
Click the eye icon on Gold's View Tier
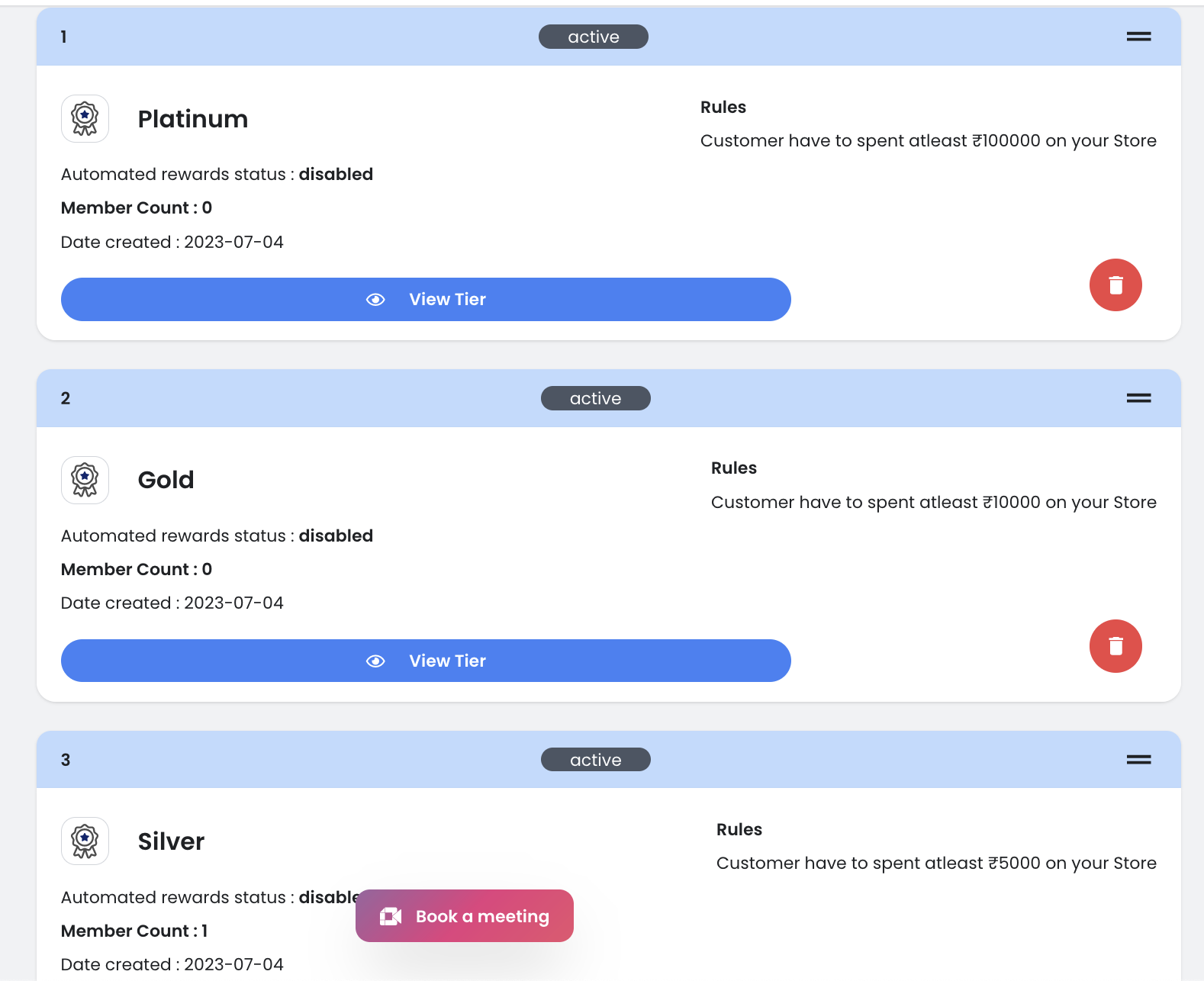[375, 661]
